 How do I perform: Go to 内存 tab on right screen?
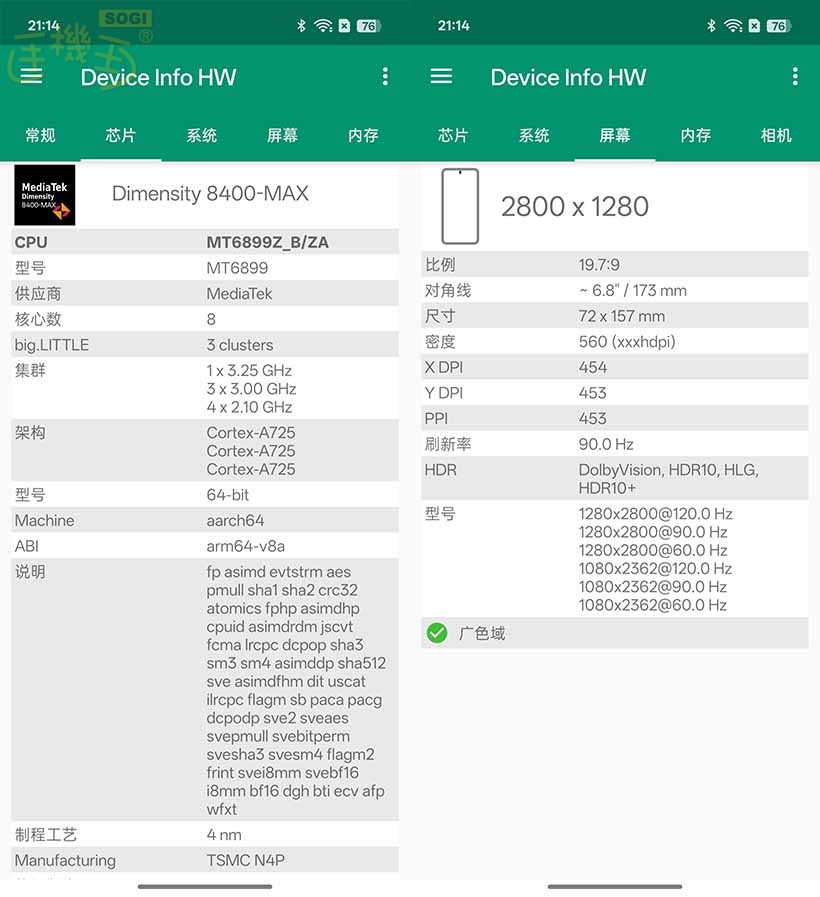click(695, 135)
